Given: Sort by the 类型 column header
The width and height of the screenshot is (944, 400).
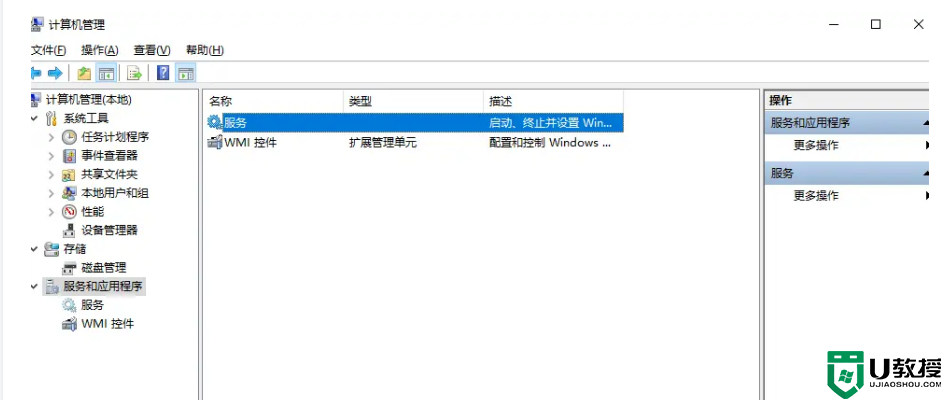Looking at the screenshot, I should (x=413, y=101).
